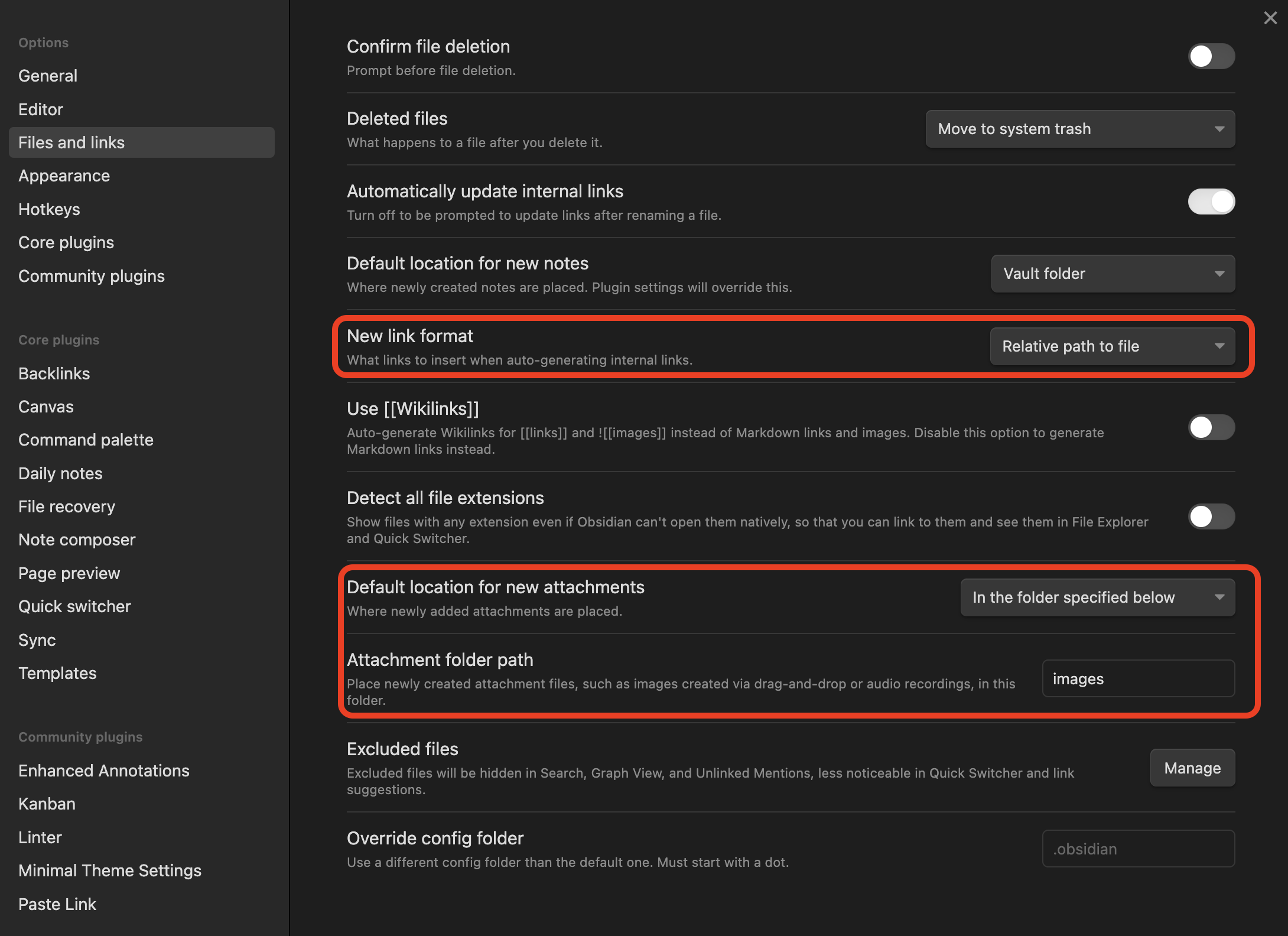Click Override config folder input field
Screen dimensions: 1288x936
click(x=1139, y=849)
